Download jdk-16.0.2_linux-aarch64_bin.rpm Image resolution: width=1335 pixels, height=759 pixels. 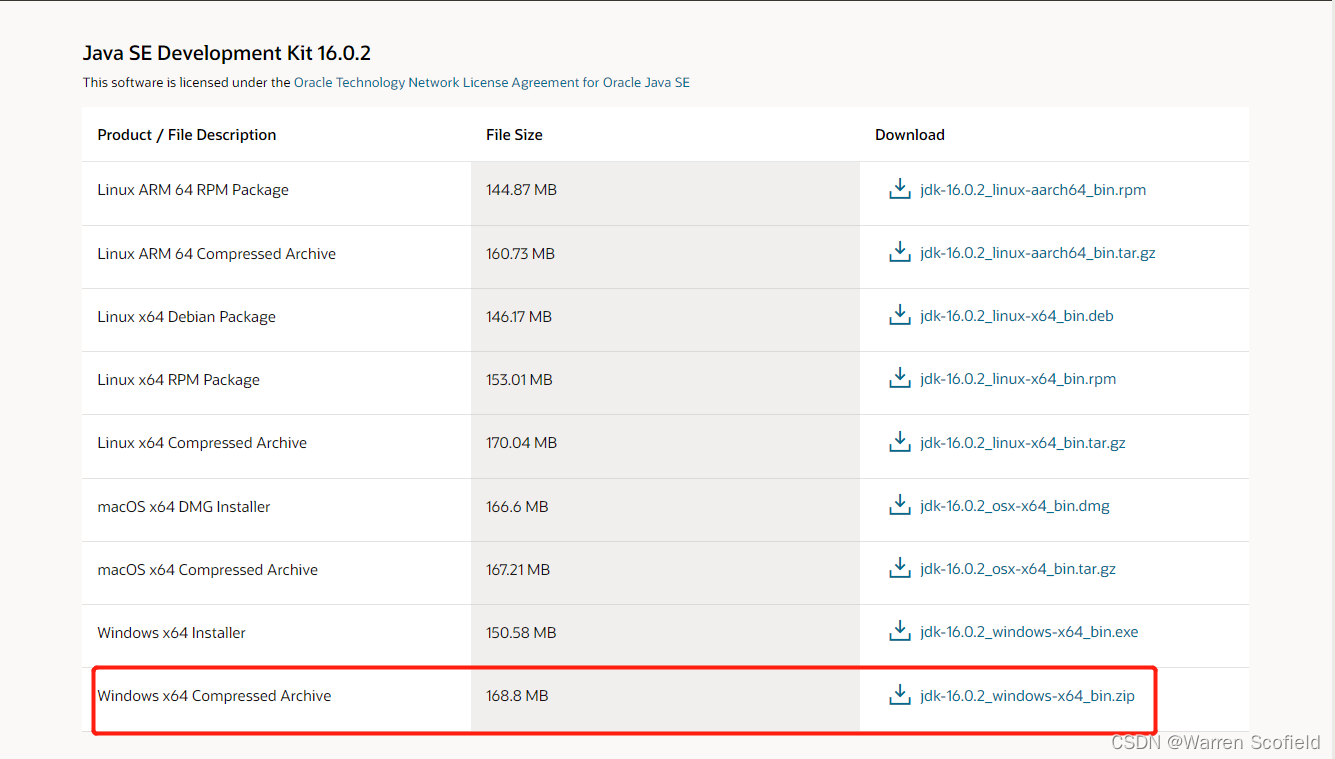click(x=1033, y=190)
